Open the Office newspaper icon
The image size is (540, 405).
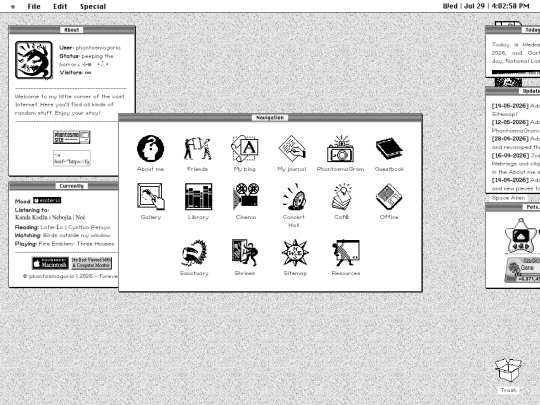click(x=389, y=196)
